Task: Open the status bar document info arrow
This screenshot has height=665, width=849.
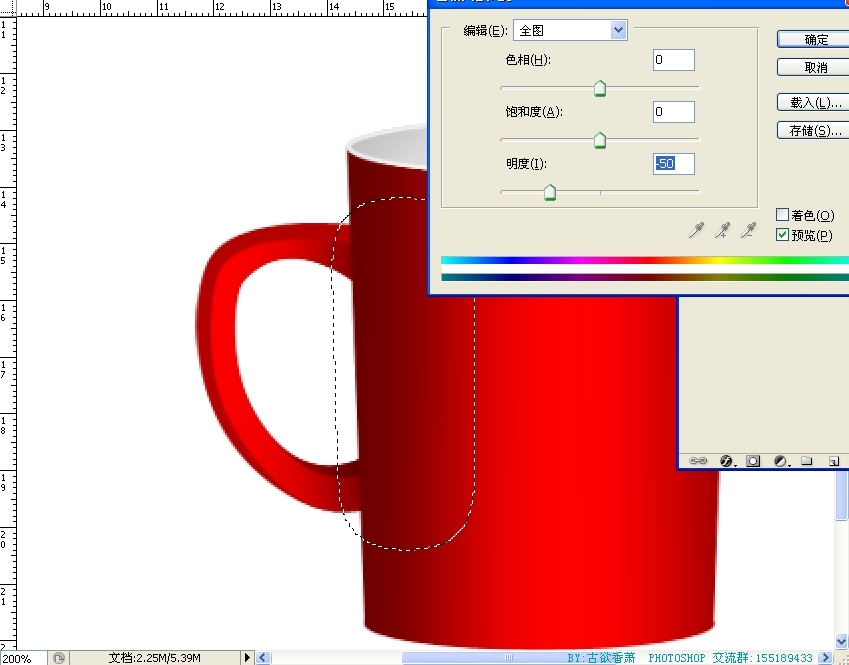Action: click(x=248, y=658)
